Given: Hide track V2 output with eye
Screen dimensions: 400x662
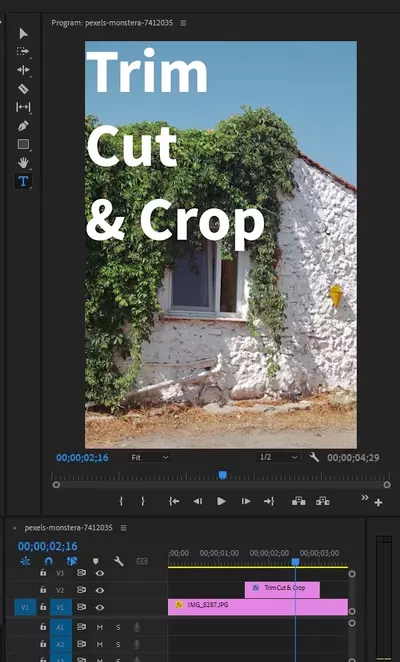Looking at the screenshot, I should coord(100,590).
